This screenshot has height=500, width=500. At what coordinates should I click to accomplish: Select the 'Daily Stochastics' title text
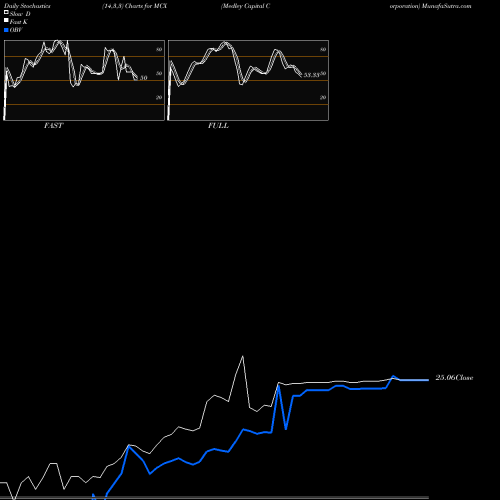tap(27, 6)
